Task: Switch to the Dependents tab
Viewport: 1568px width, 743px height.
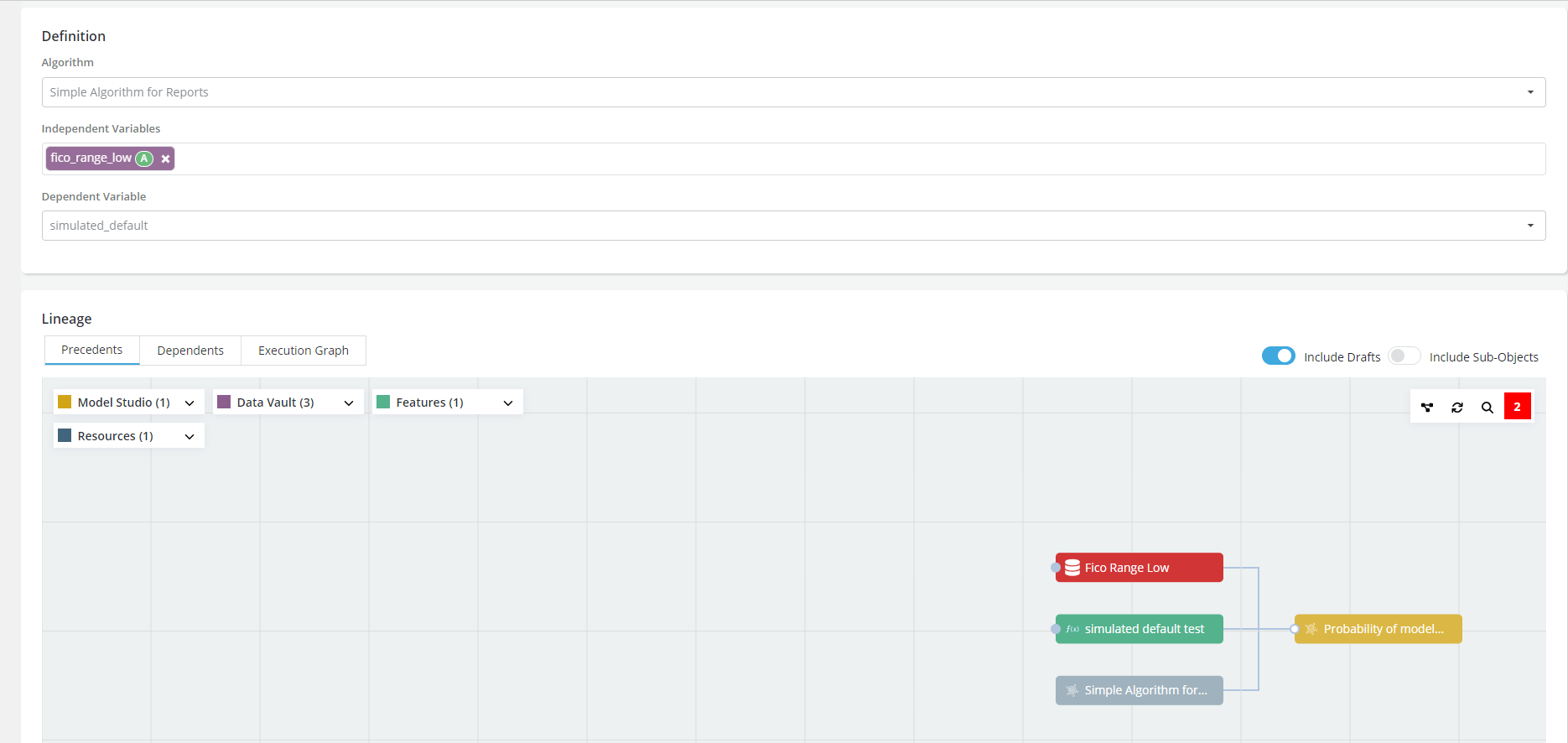Action: tap(190, 351)
